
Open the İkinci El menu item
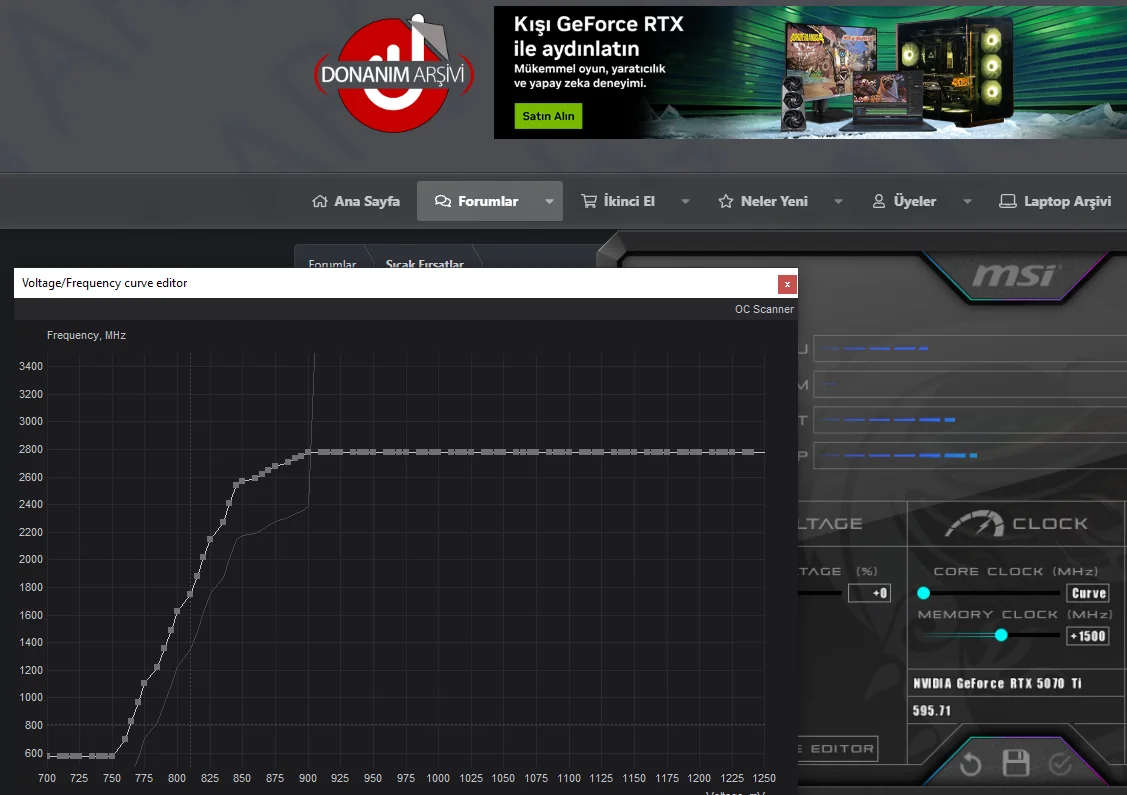click(x=629, y=201)
